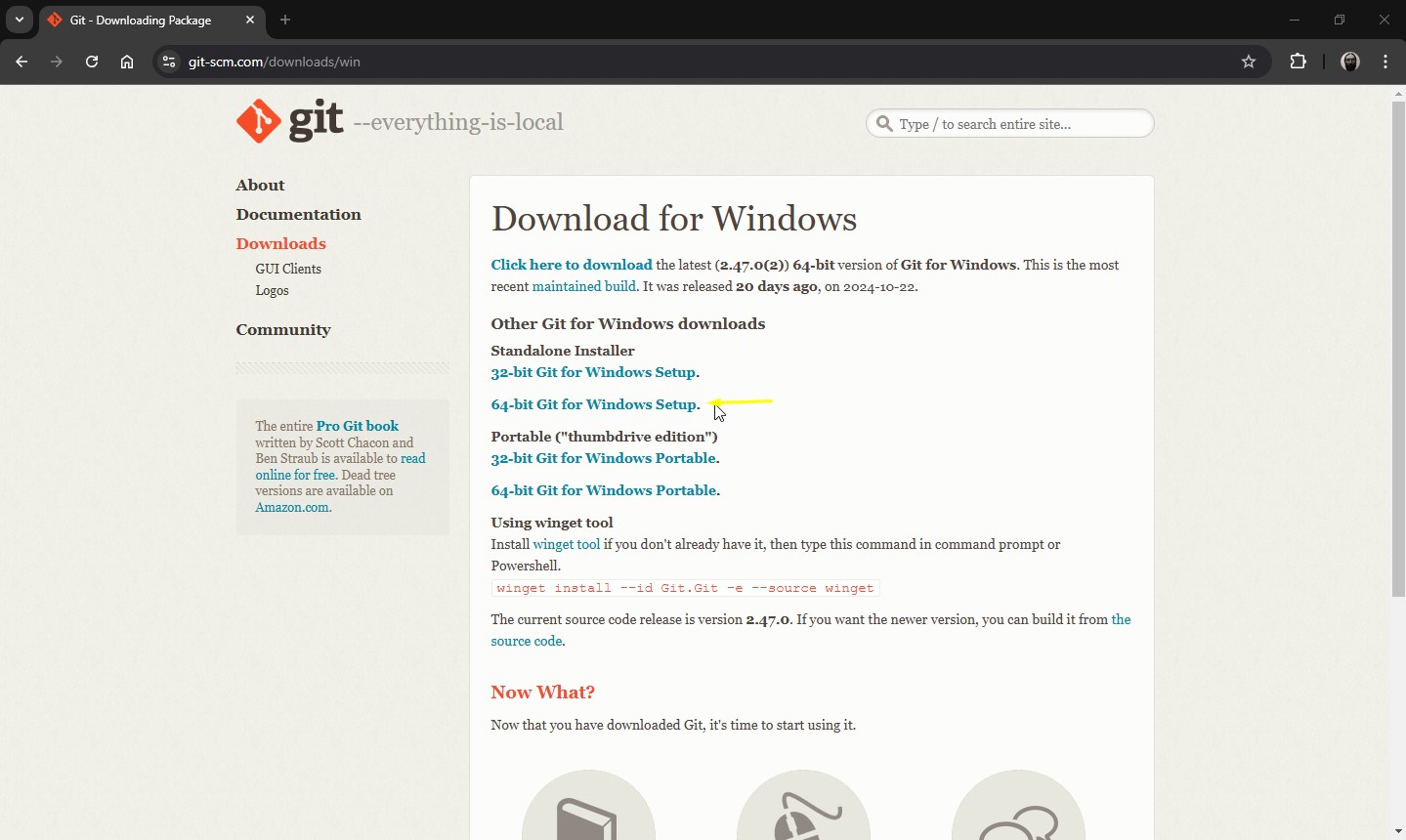This screenshot has width=1406, height=840.
Task: Open GUI Clients sub-link
Action: tap(288, 269)
